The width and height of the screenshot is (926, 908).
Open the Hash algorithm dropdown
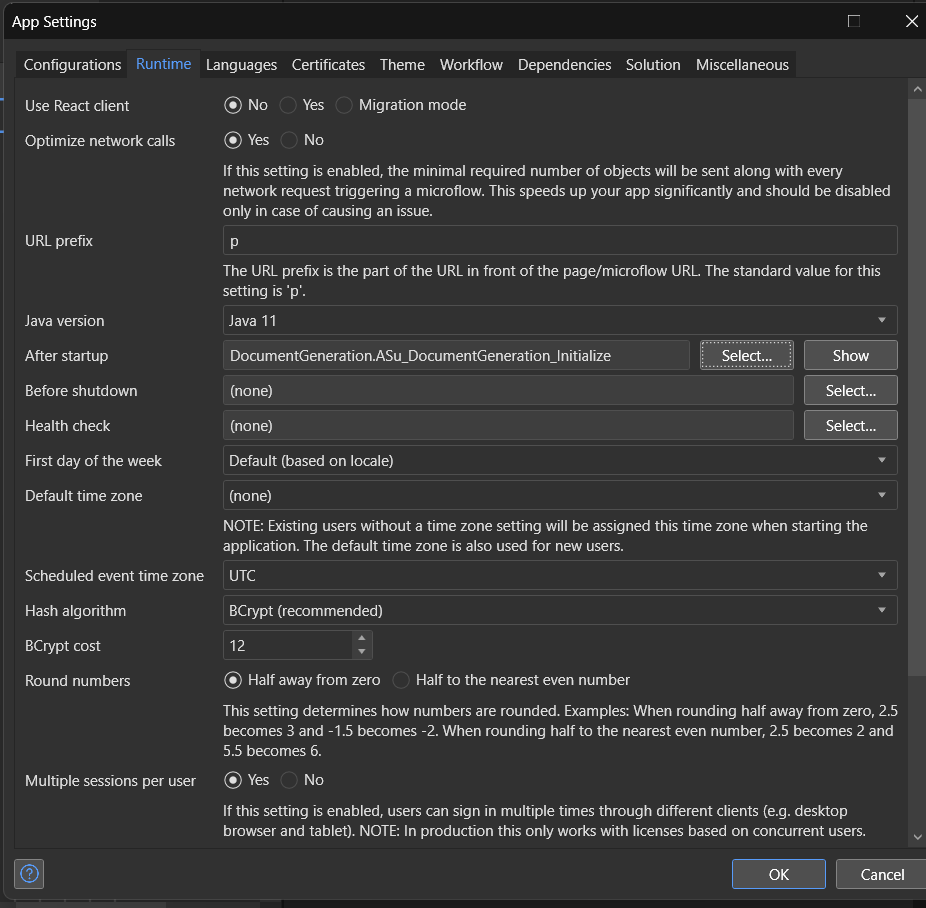click(881, 610)
